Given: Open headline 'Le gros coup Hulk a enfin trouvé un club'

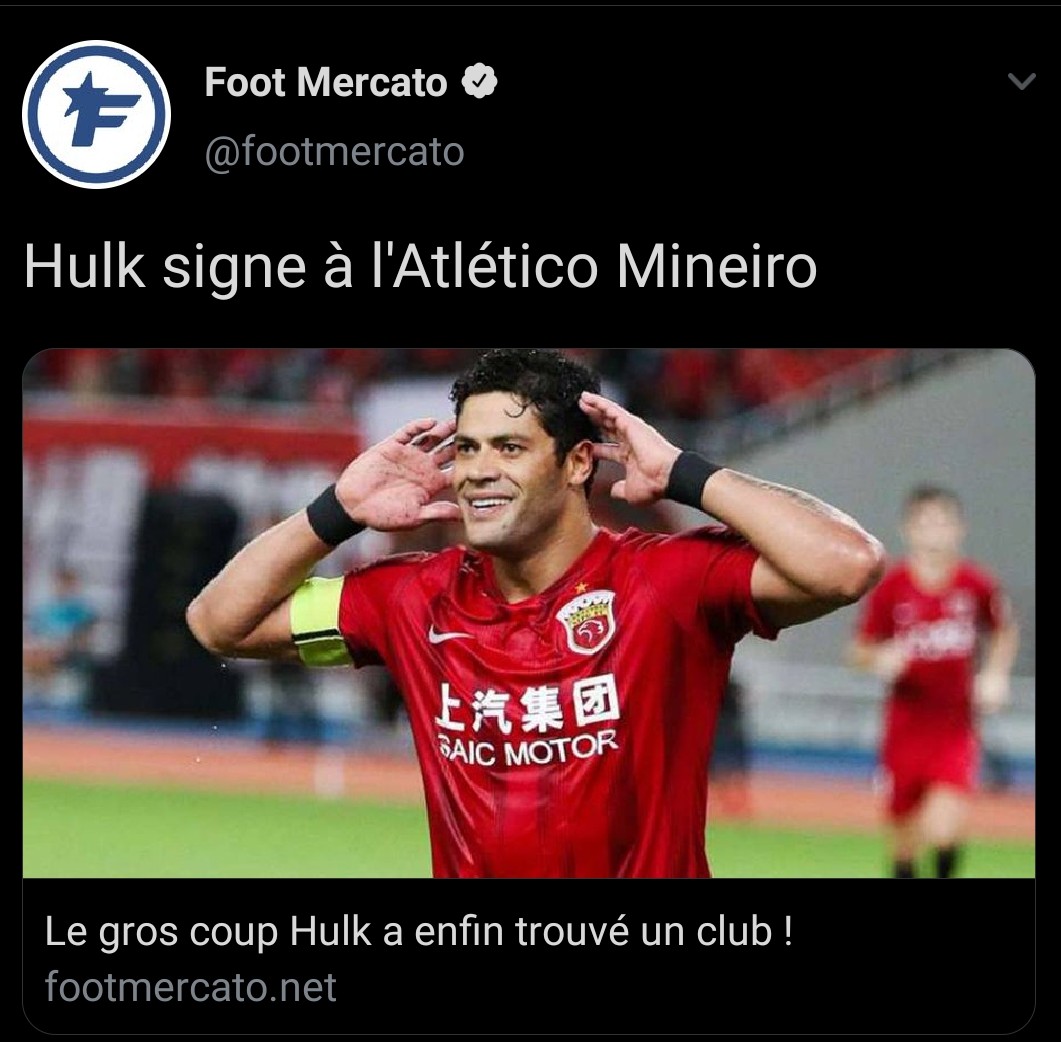Looking at the screenshot, I should 418,932.
